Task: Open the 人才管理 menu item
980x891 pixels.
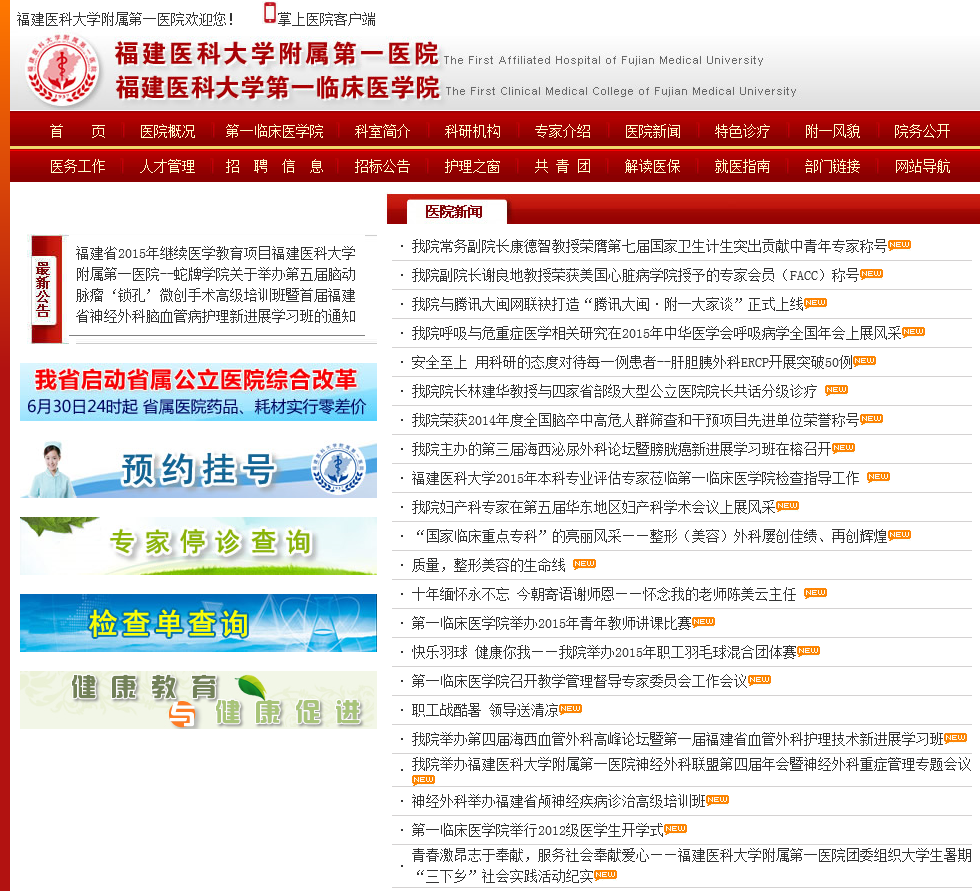Action: [168, 166]
